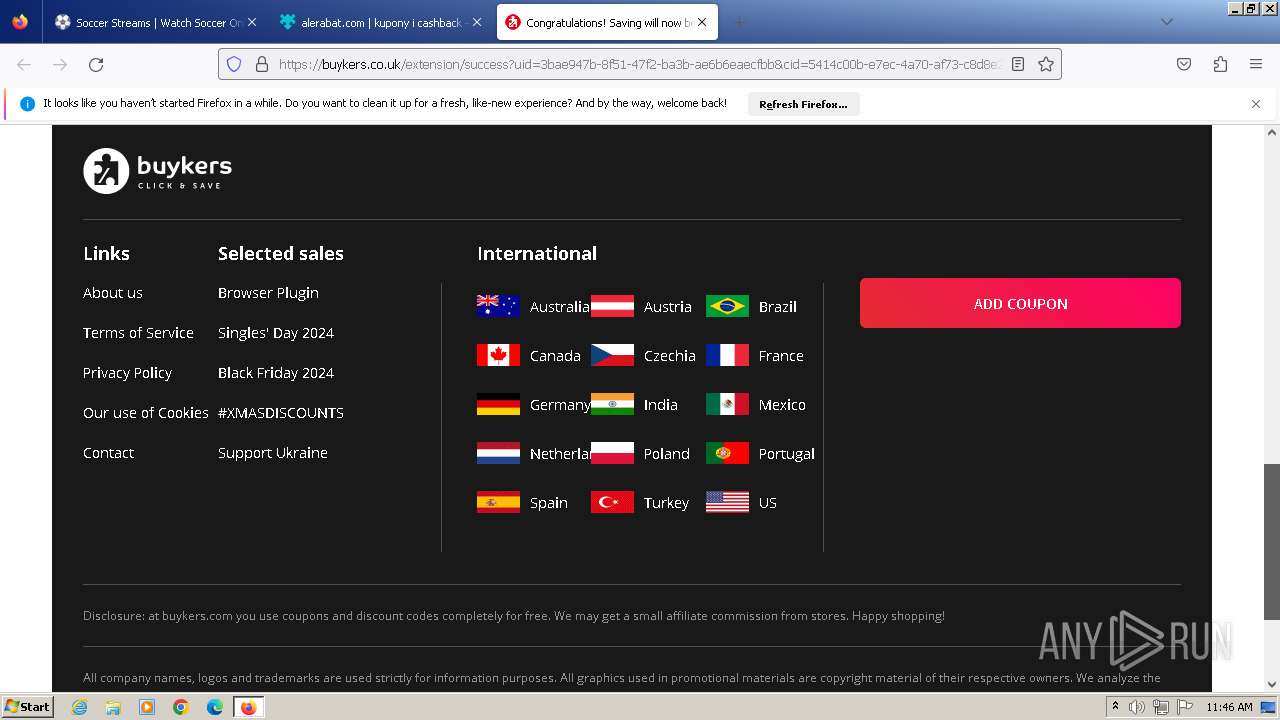Select the Mexico flag icon
1280x720 pixels.
pos(727,404)
